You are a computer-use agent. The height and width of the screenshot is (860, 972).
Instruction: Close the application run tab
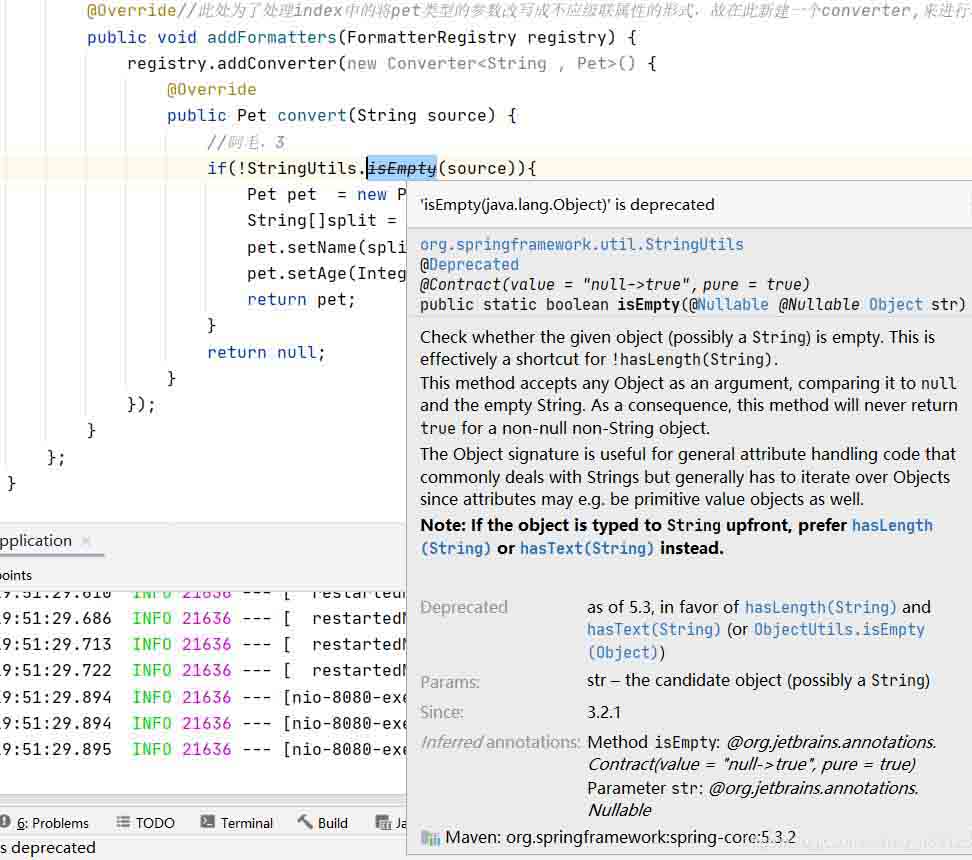(86, 541)
